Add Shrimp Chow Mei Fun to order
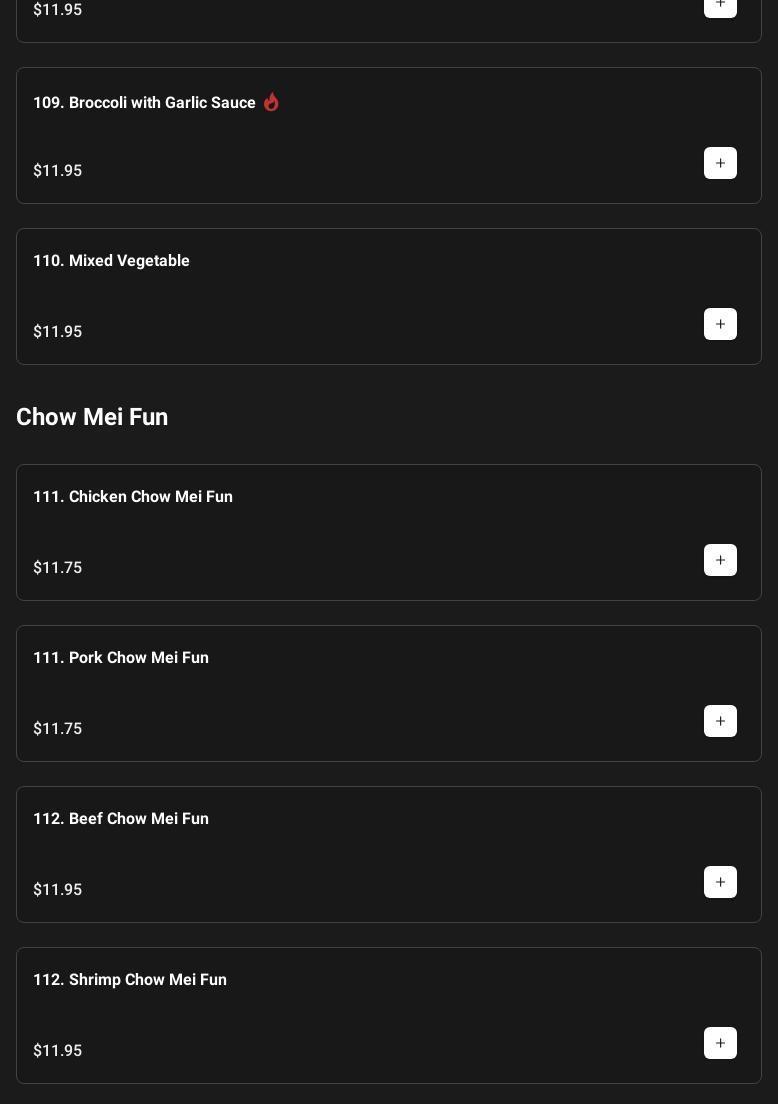Viewport: 778px width, 1104px height. click(x=720, y=1043)
